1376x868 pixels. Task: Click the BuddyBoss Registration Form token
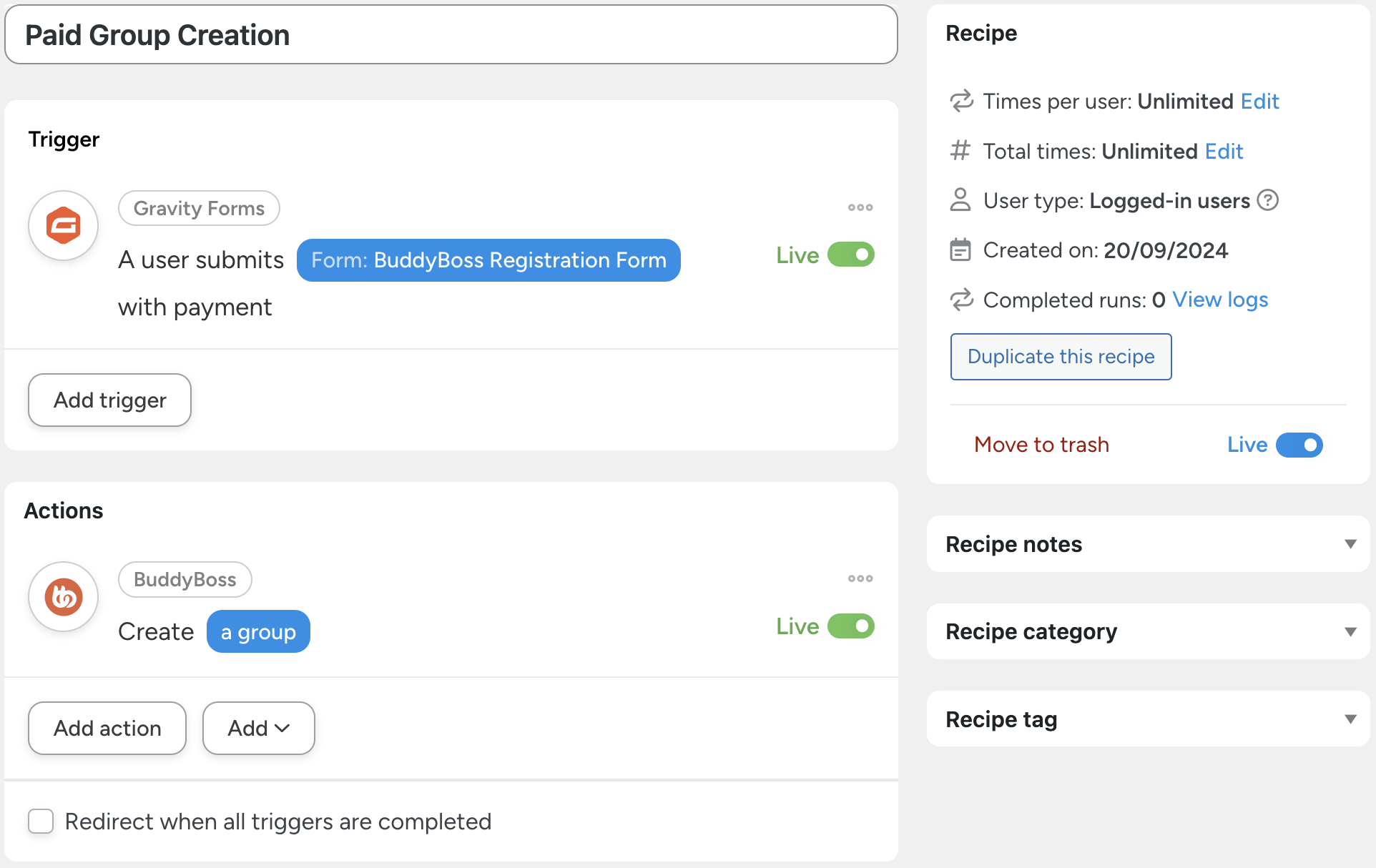point(488,260)
